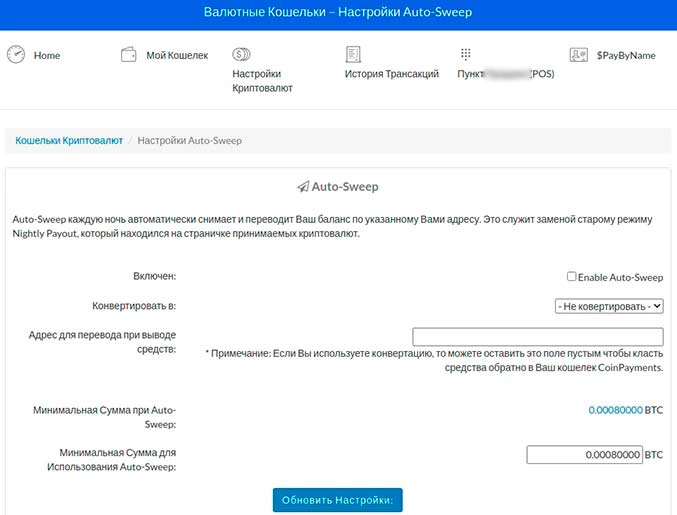
Task: Click the Настройки Auto-Sweep breadcrumb item
Action: coord(189,141)
